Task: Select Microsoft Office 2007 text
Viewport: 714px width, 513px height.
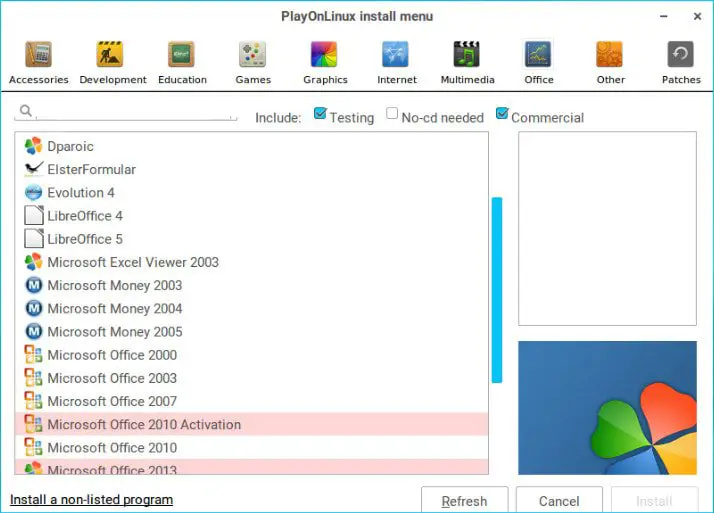Action: click(112, 401)
